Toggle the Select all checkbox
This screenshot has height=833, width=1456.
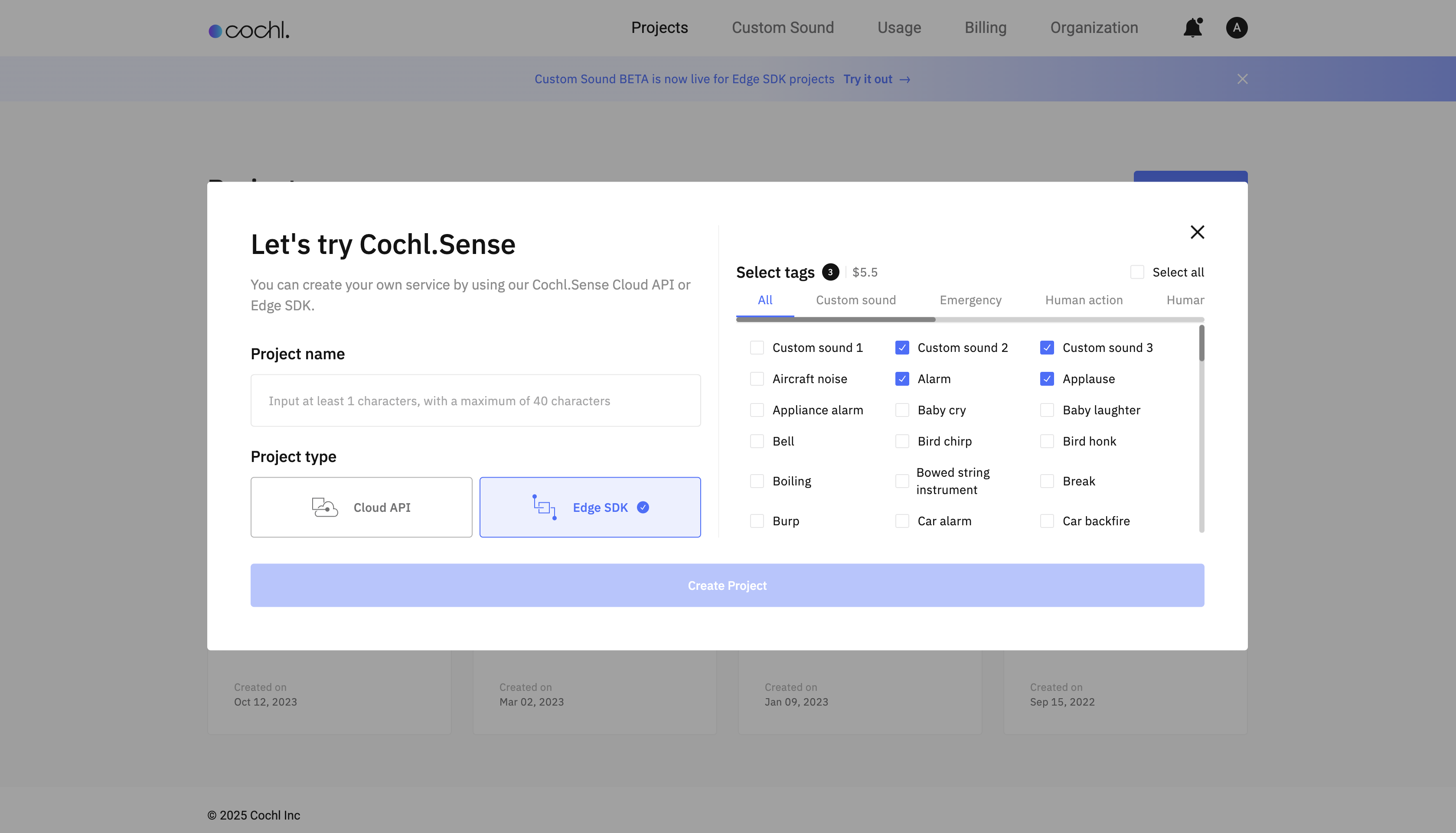coord(1137,272)
